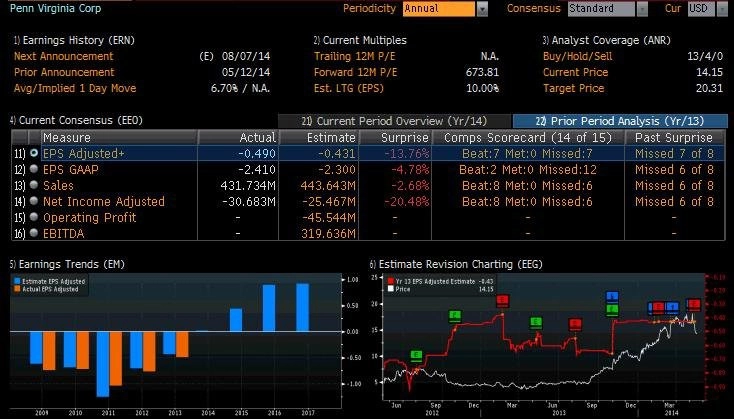The height and width of the screenshot is (419, 734).
Task: Click the orange 2009 actual bar in Earnings Trends
Action: (49, 351)
